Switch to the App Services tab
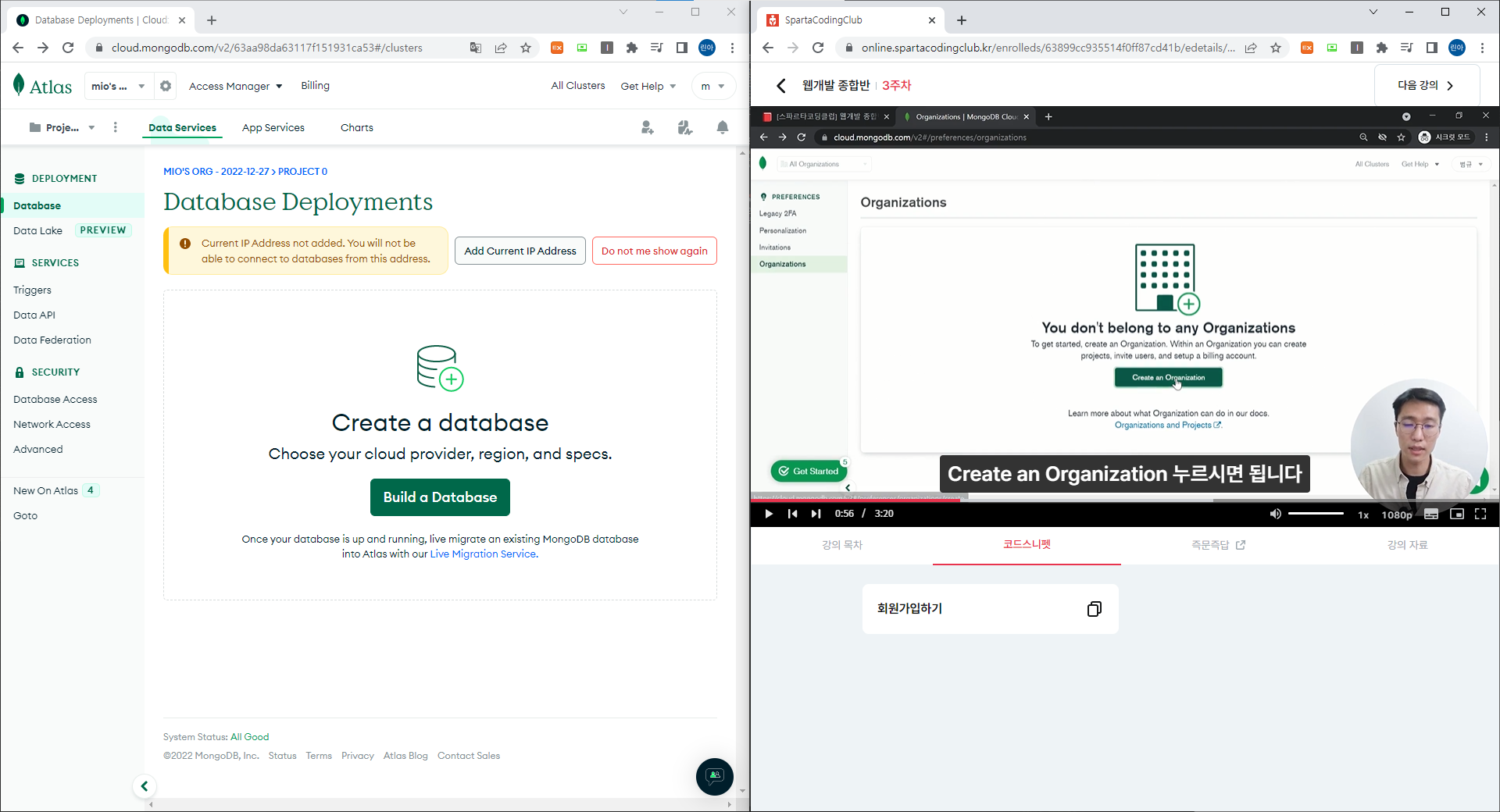The height and width of the screenshot is (812, 1500). [273, 127]
